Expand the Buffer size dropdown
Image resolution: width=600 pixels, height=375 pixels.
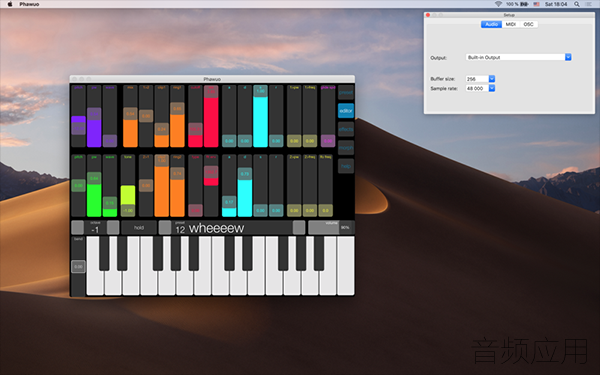pyautogui.click(x=480, y=79)
